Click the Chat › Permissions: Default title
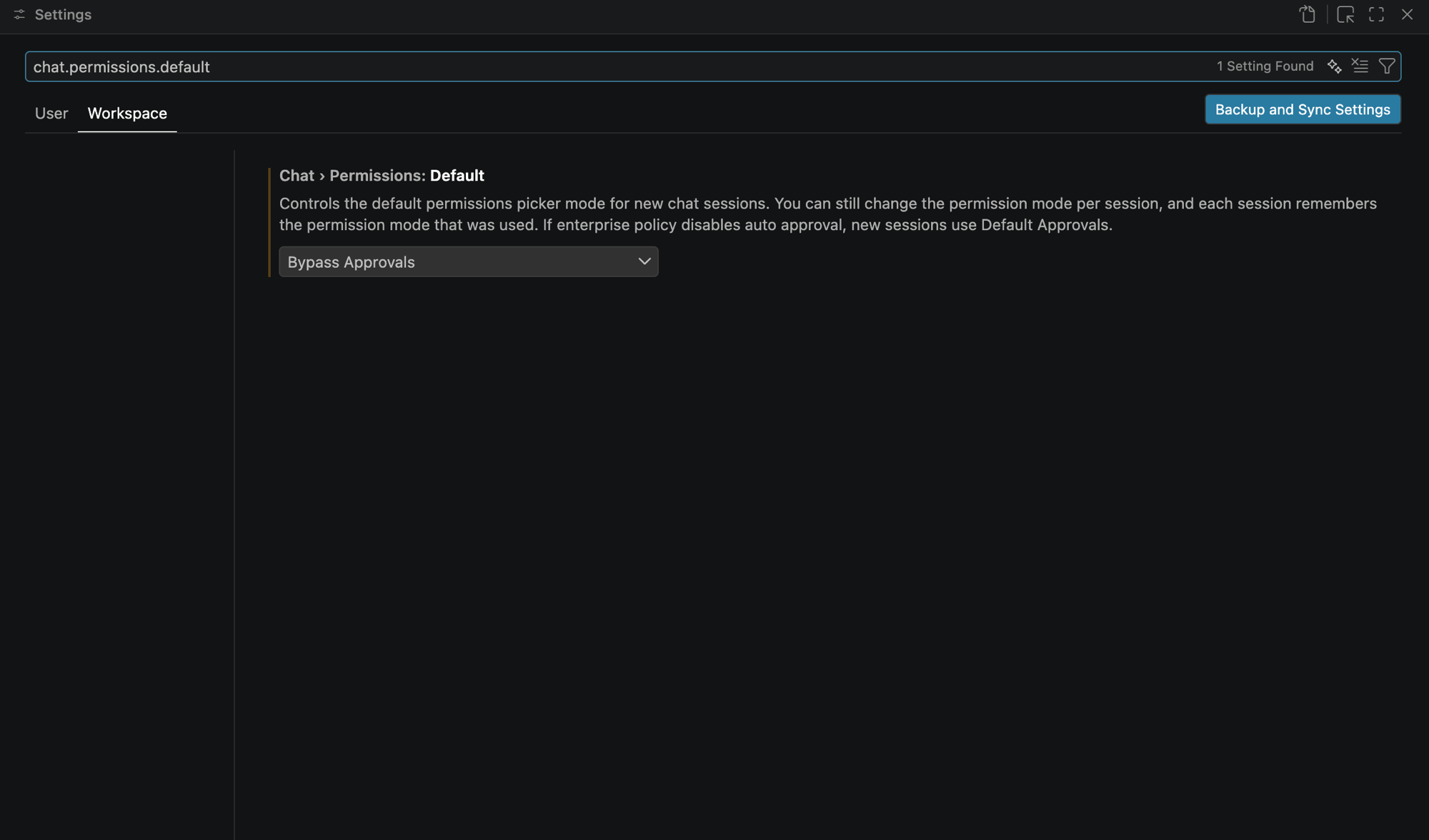This screenshot has height=840, width=1429. click(382, 176)
